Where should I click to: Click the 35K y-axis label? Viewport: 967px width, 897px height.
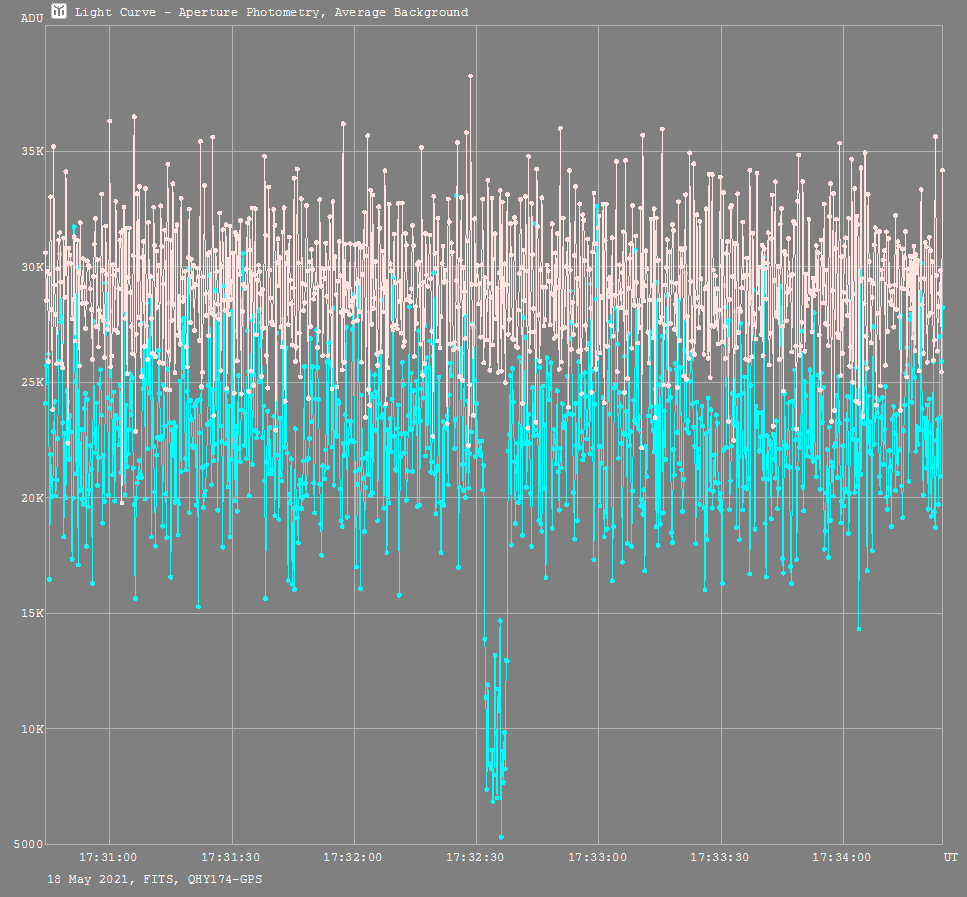(x=33, y=151)
